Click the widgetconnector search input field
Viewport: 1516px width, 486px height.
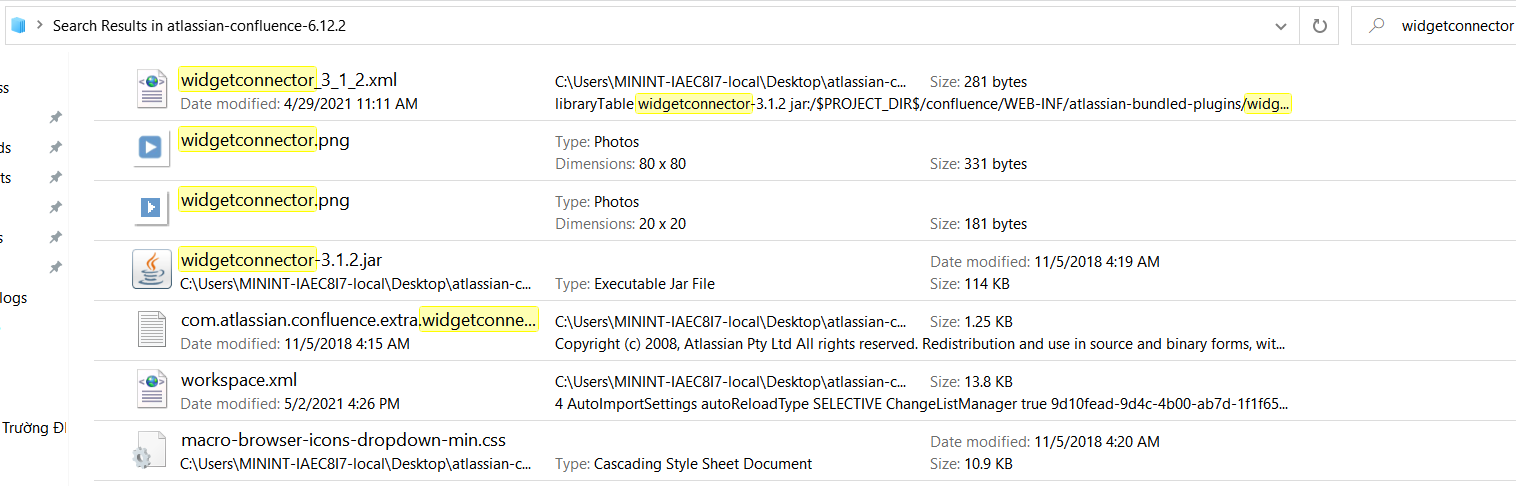[1457, 25]
